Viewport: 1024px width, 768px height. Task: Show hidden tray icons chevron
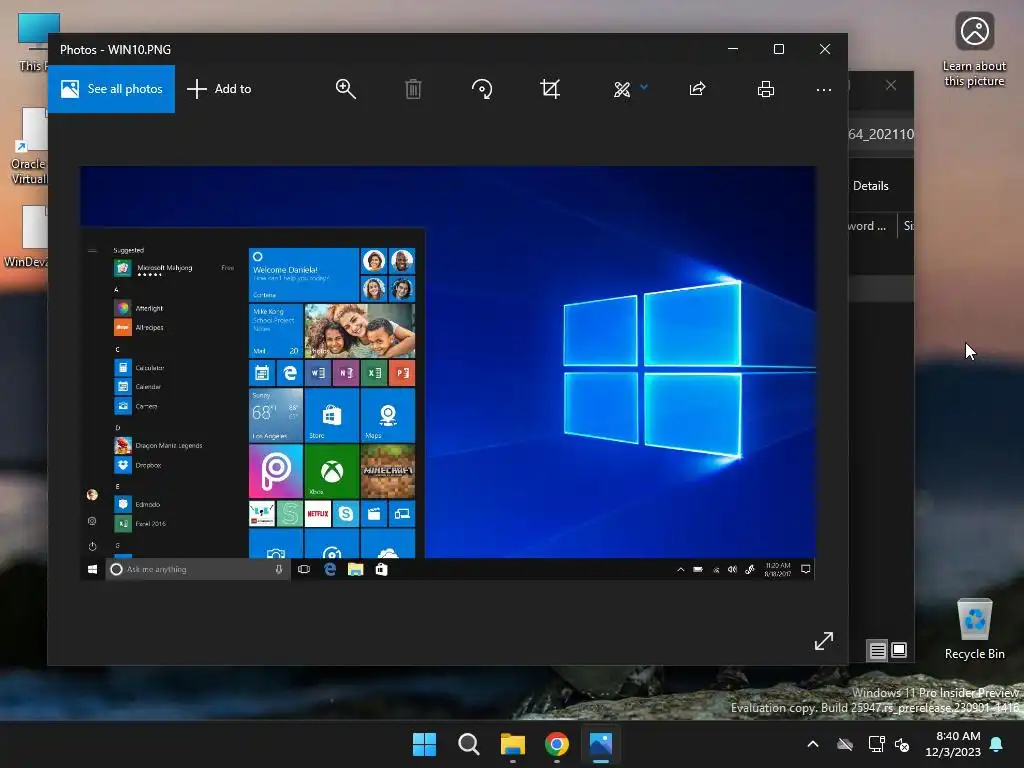813,744
